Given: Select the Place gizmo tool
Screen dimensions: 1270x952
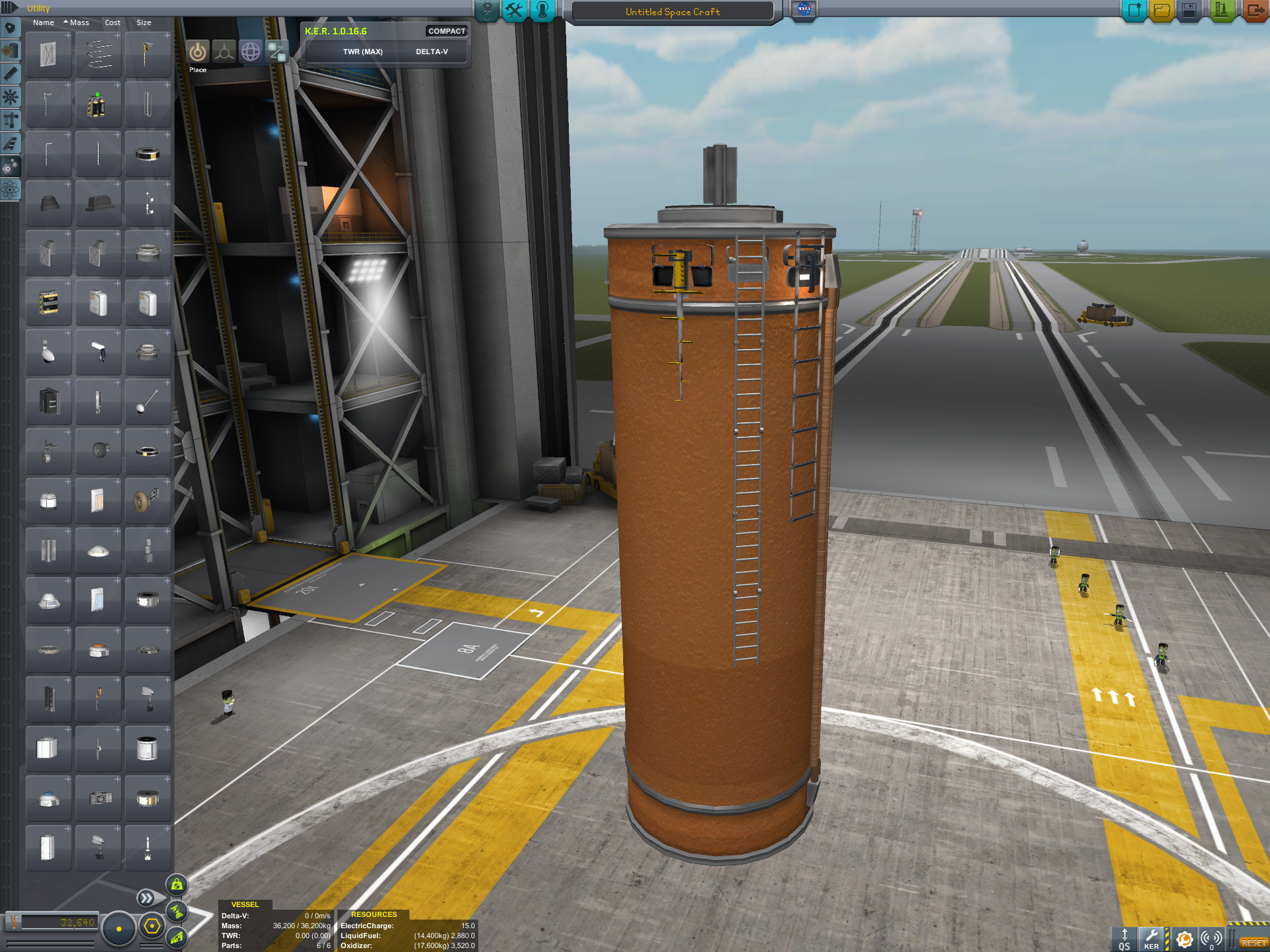Looking at the screenshot, I should [198, 52].
